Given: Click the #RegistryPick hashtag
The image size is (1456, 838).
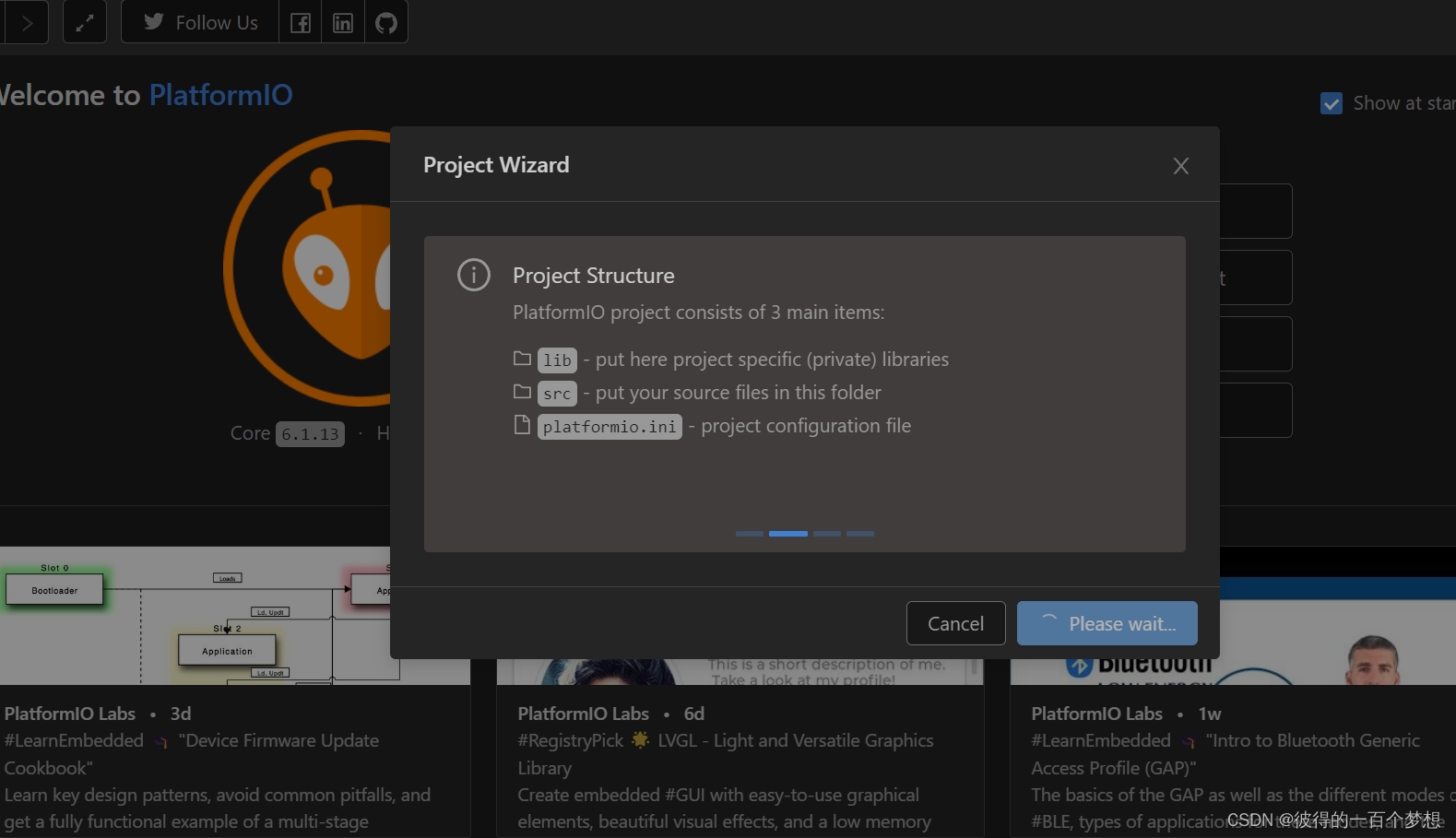Looking at the screenshot, I should [x=571, y=740].
